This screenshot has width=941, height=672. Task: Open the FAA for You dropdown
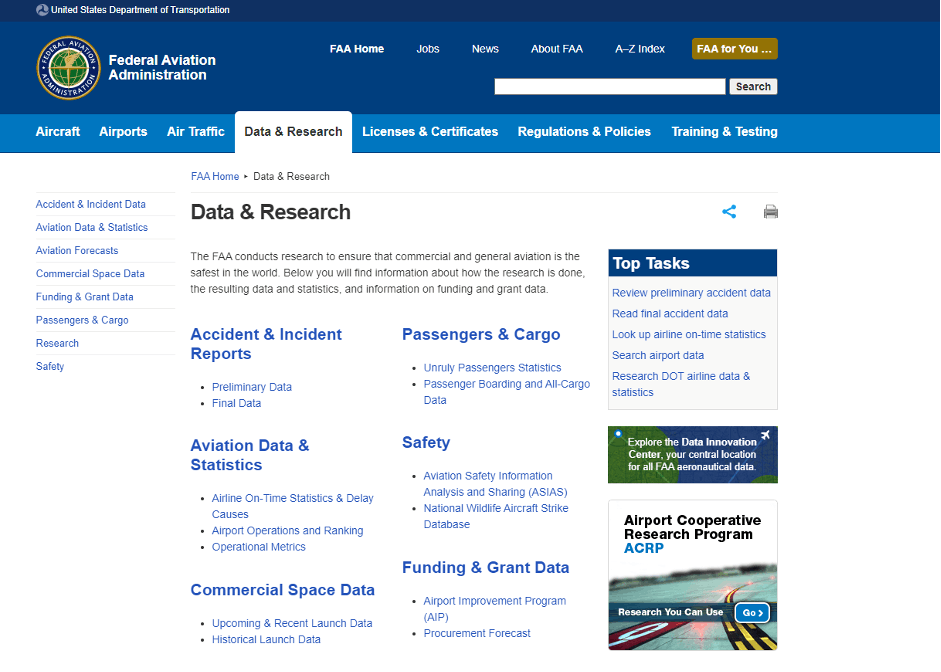pyautogui.click(x=735, y=49)
